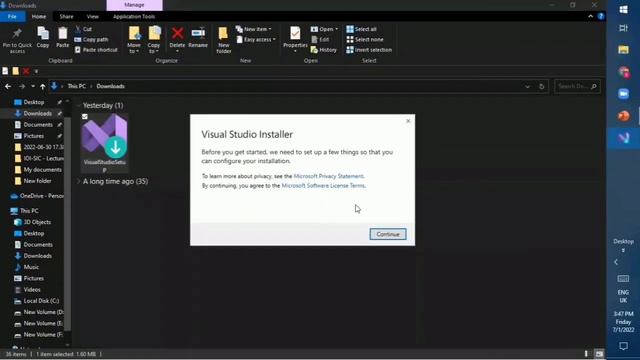Select Local Disk (C:) in navigation pane

pos(37,301)
